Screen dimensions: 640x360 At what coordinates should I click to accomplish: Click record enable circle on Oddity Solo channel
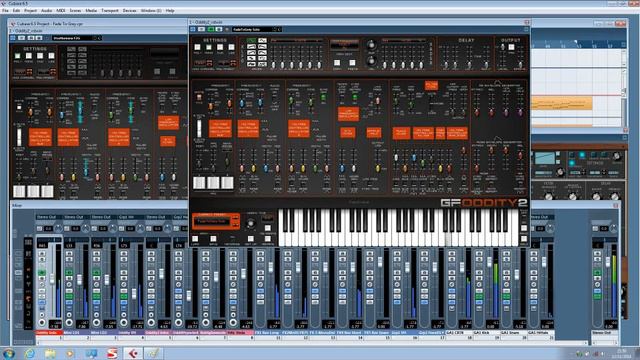[42, 322]
